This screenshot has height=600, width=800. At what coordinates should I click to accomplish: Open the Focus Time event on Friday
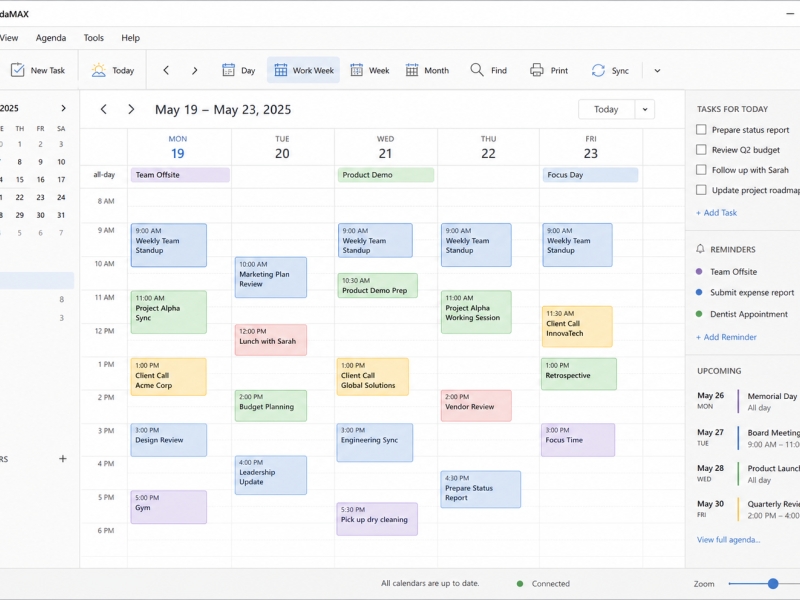coord(578,440)
